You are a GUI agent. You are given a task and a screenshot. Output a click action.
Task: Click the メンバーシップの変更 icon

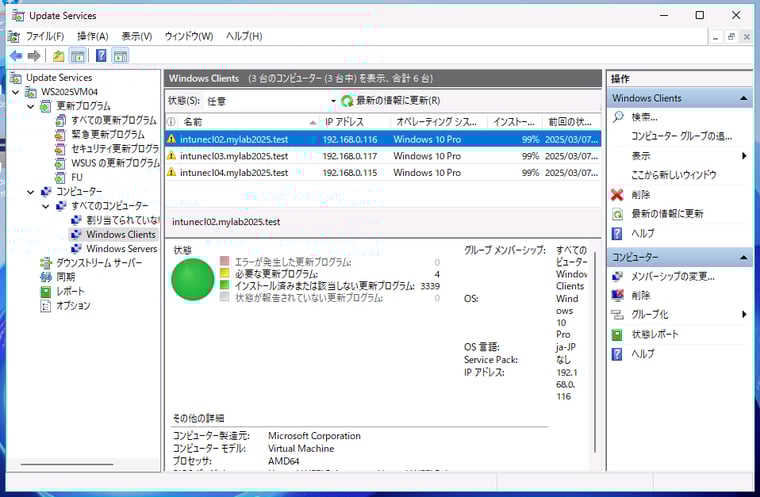617,276
